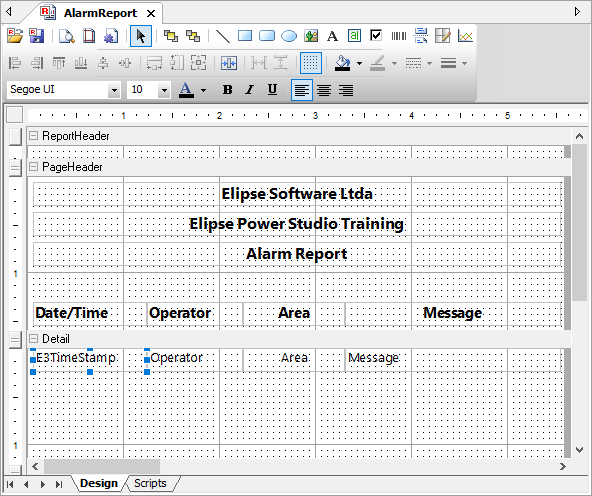
Task: Click the Bring to Front icon
Action: 171,36
